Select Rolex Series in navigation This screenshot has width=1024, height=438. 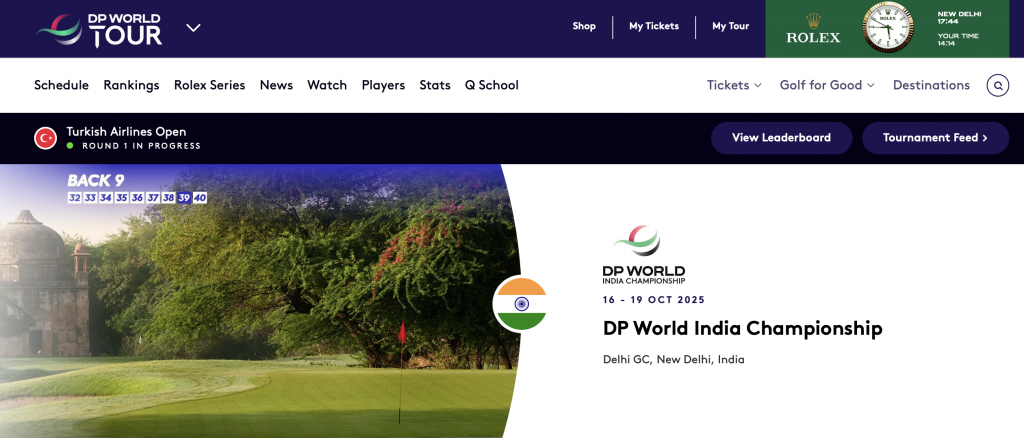(x=210, y=85)
